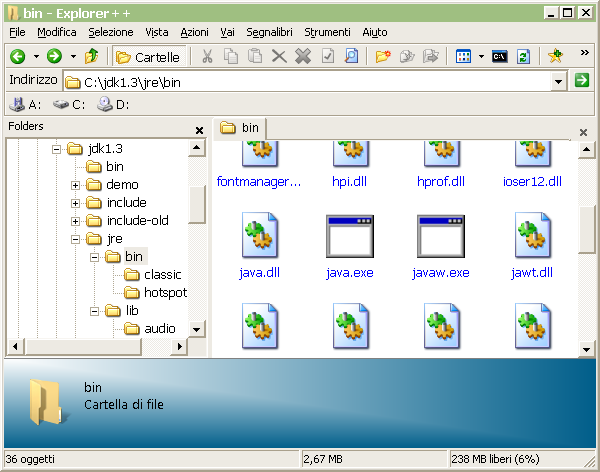Select java.exe file
The width and height of the screenshot is (600, 472).
click(x=350, y=245)
